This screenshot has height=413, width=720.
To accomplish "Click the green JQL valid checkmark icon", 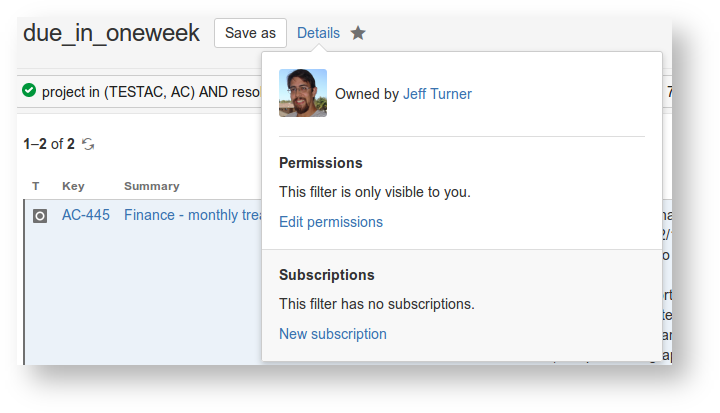I will point(29,91).
